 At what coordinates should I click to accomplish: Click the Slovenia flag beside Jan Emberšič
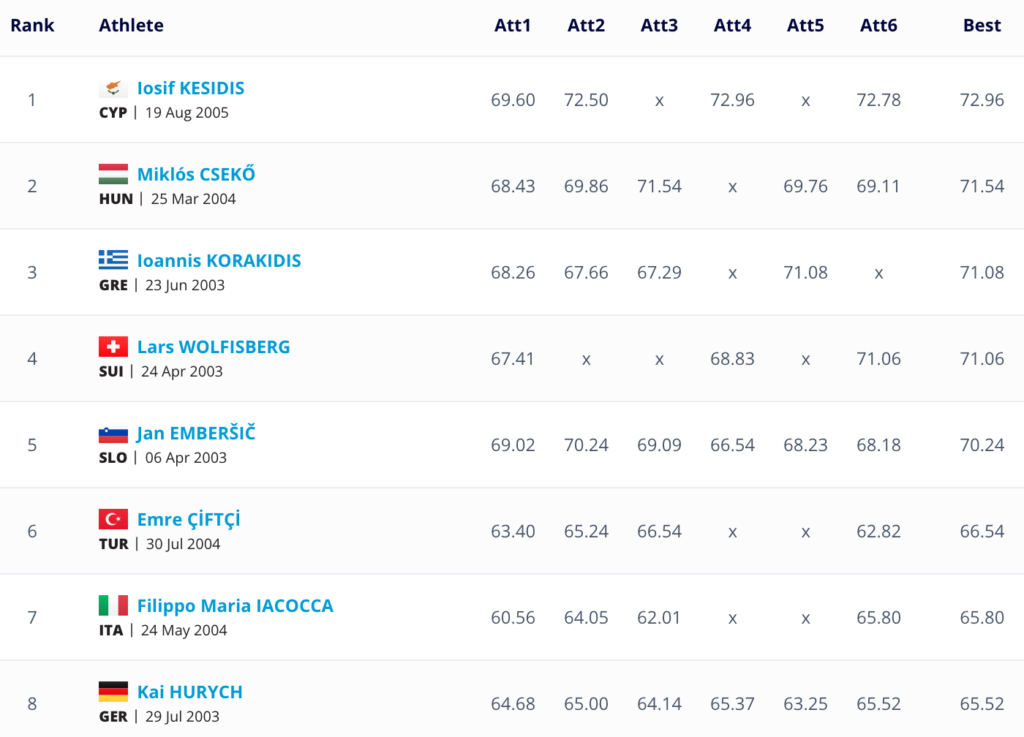coord(113,434)
